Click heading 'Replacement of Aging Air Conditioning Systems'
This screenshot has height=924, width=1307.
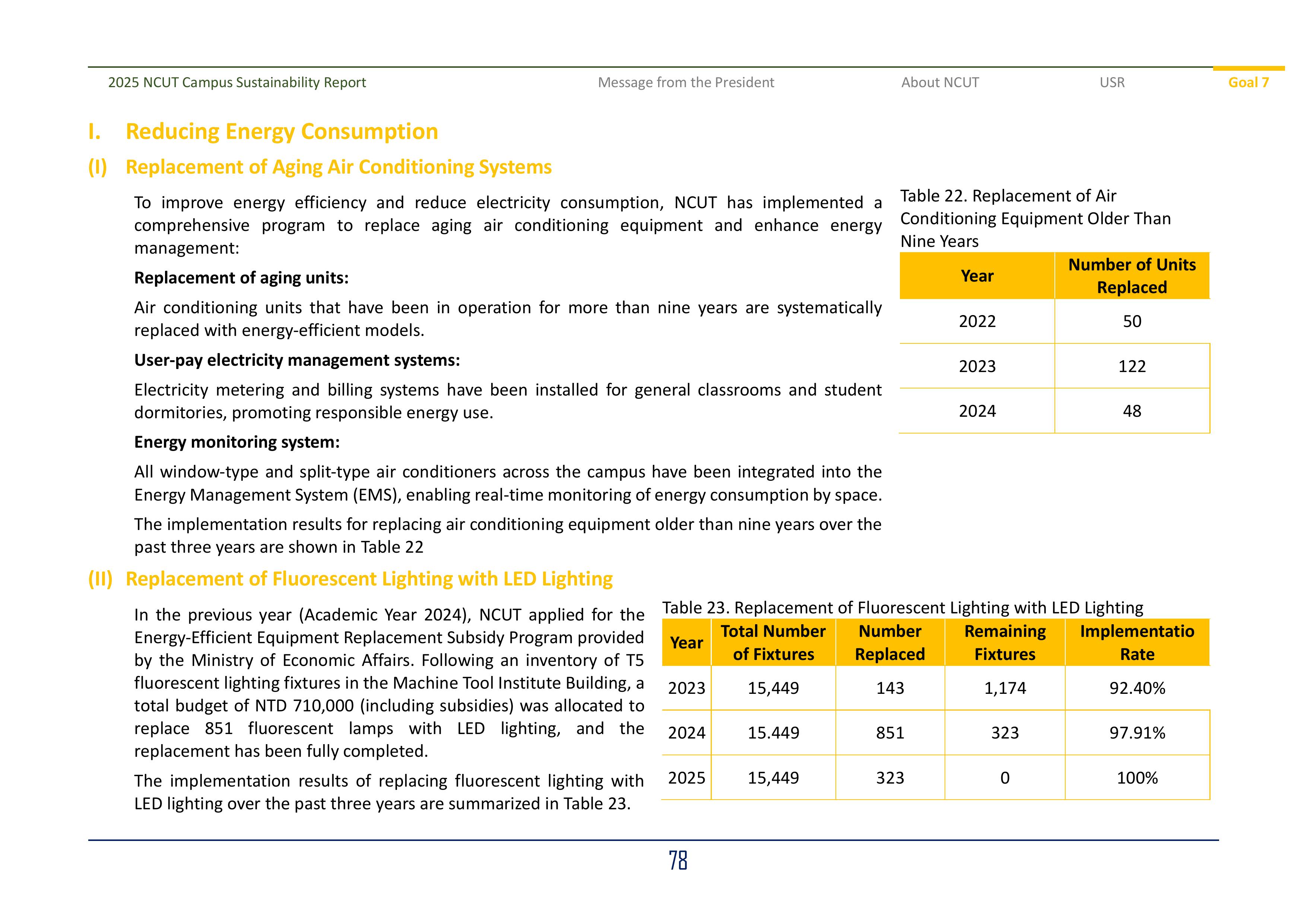click(x=338, y=167)
